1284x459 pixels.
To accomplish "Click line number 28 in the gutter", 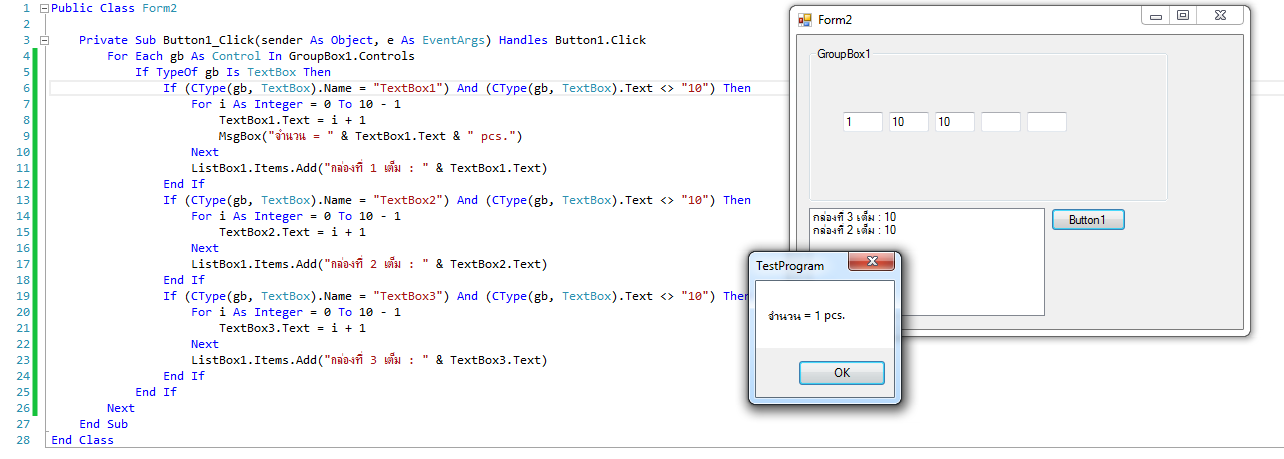I will (x=25, y=440).
